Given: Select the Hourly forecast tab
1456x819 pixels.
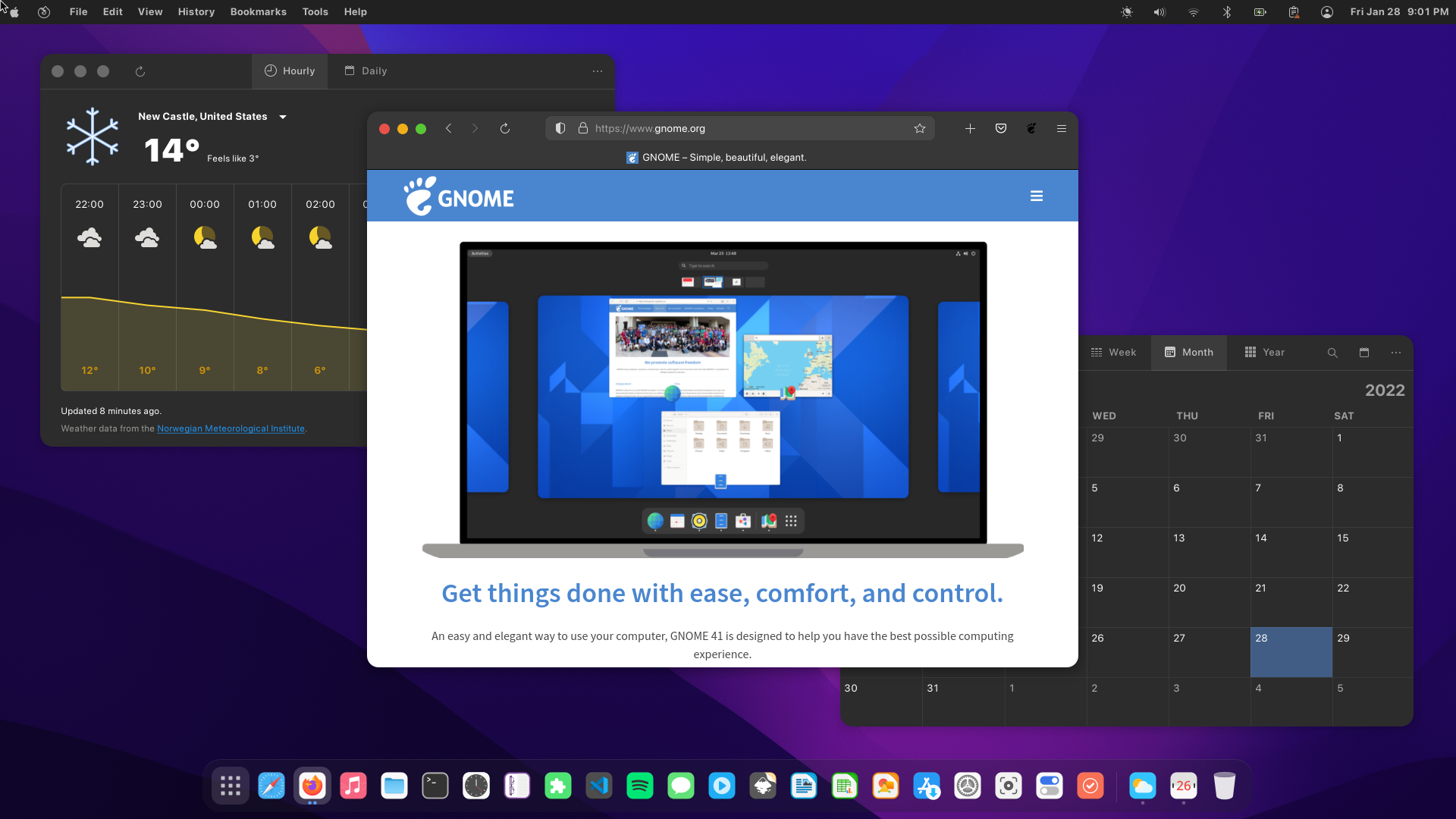Looking at the screenshot, I should (x=290, y=71).
